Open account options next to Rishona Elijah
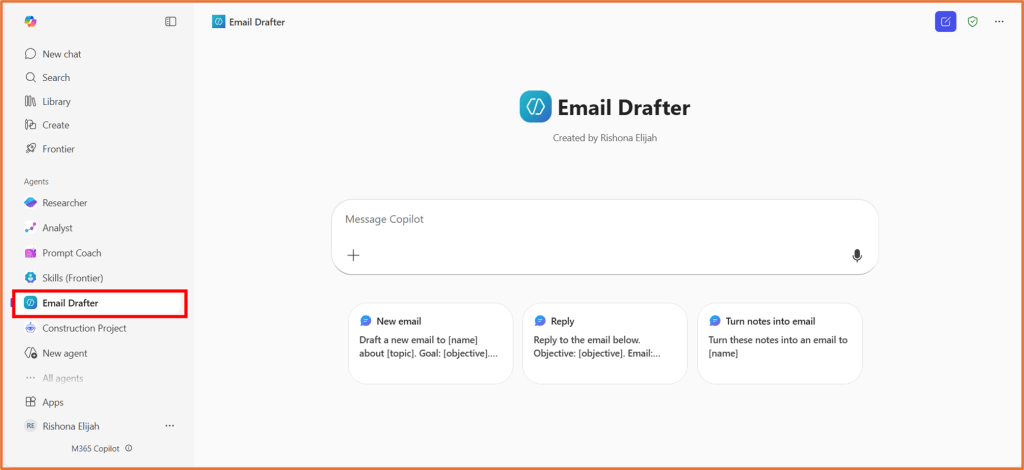Viewport: 1024px width, 470px height. (x=169, y=426)
